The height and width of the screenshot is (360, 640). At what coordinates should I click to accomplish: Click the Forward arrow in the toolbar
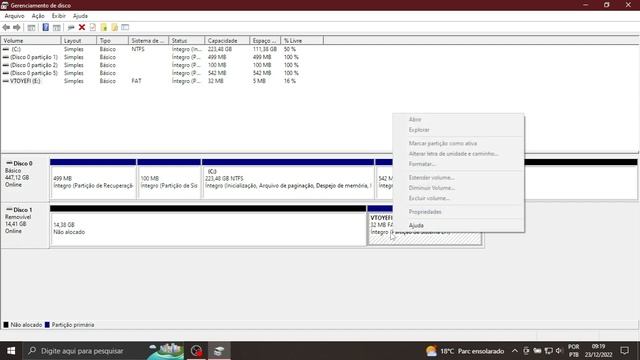coord(17,27)
